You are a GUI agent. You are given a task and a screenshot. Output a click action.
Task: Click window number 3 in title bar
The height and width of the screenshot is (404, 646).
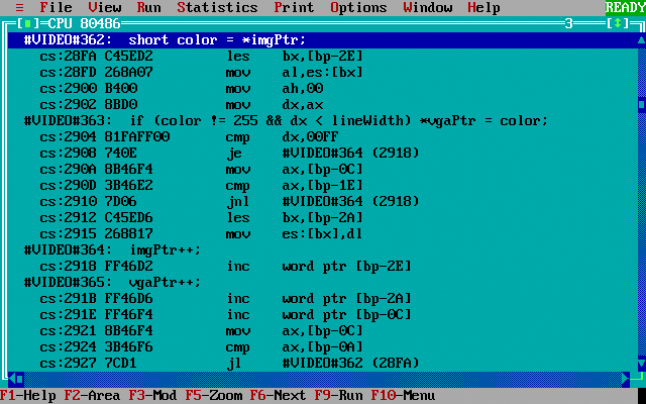pos(569,23)
